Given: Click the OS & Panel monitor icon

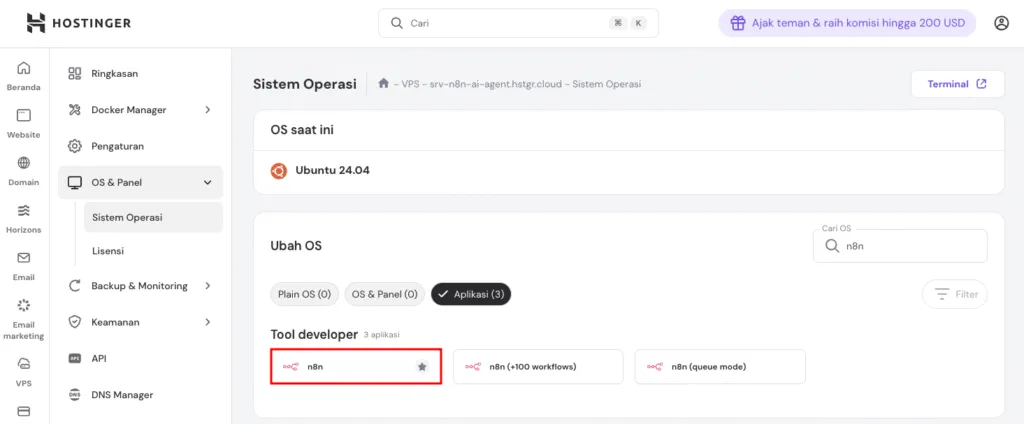Looking at the screenshot, I should pos(75,182).
